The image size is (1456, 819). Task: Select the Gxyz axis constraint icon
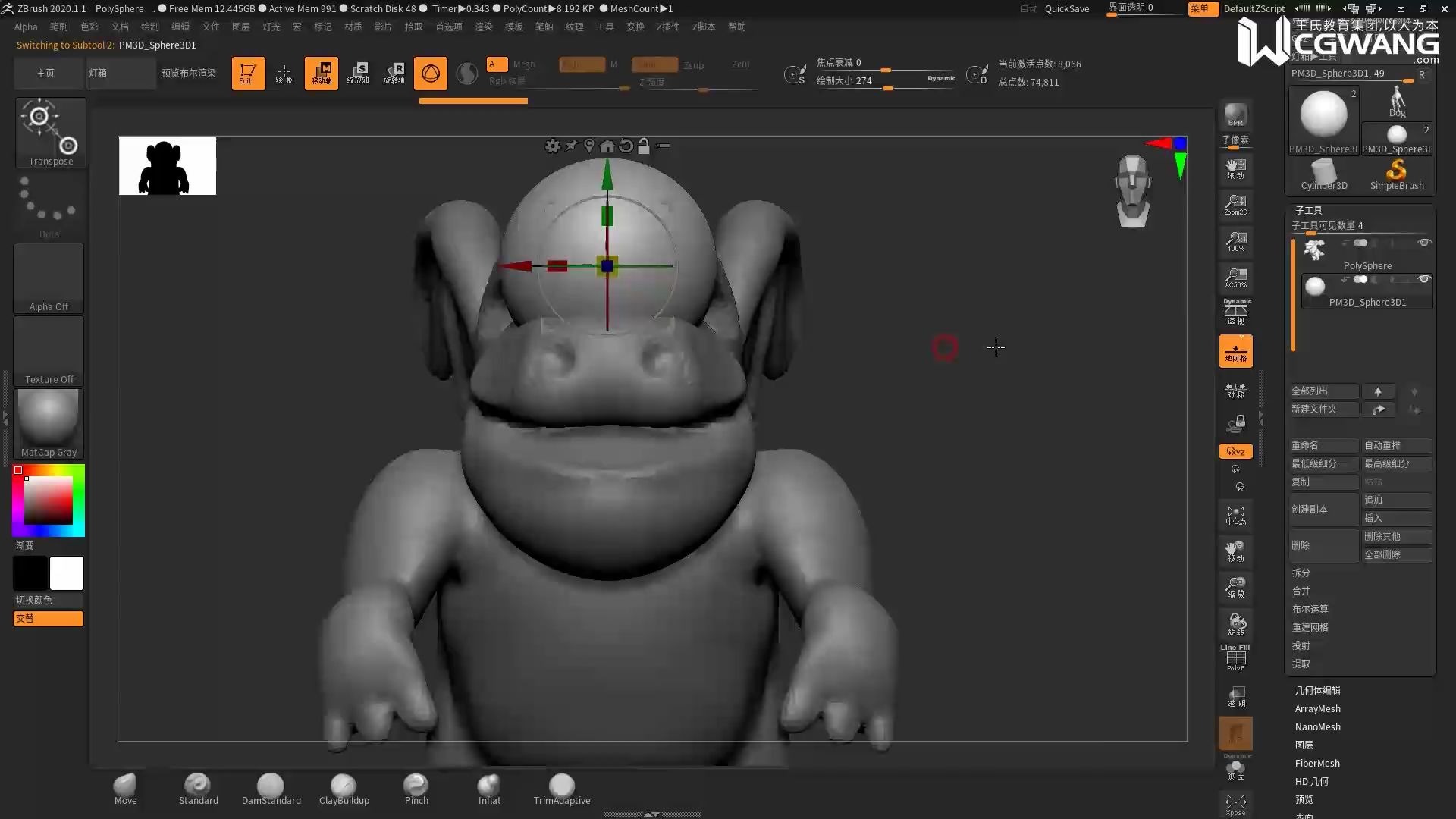[x=1235, y=450]
